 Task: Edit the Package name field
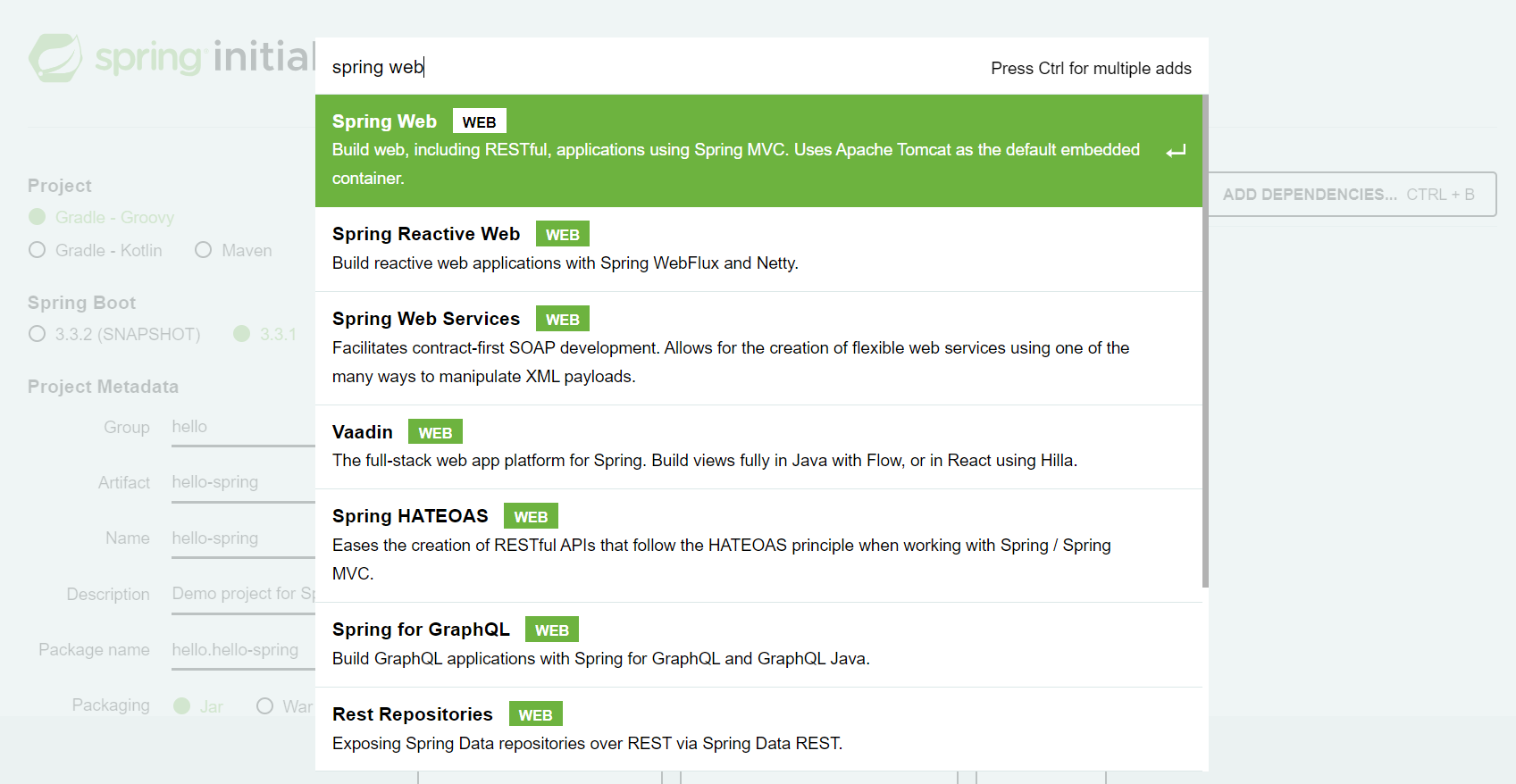tap(243, 650)
